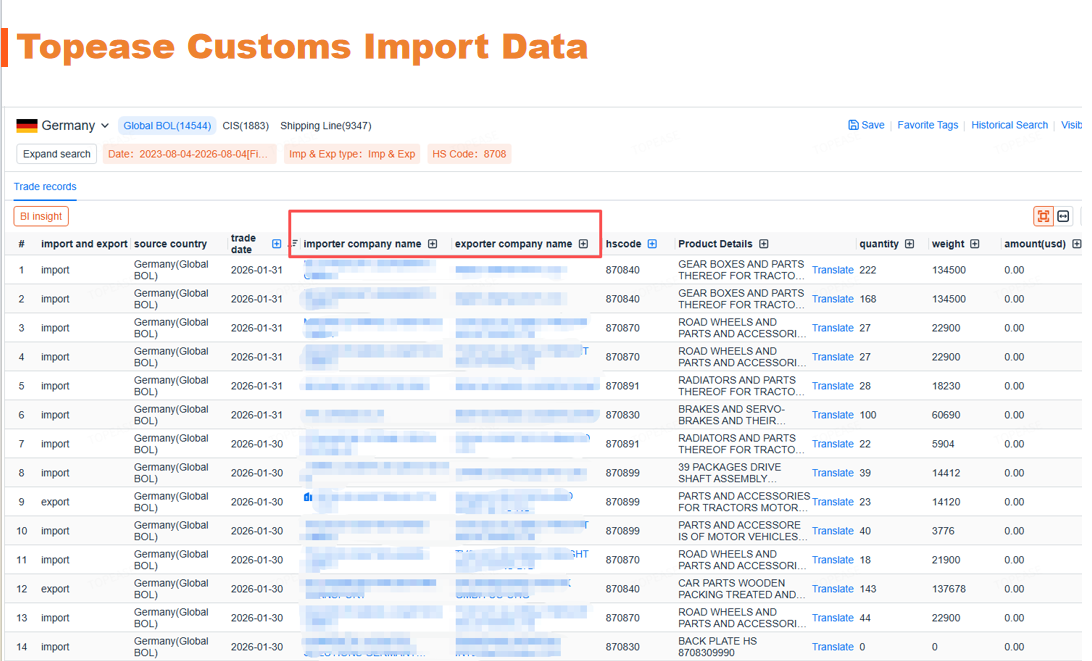1092x661 pixels.
Task: Open Historical Search
Action: pyautogui.click(x=1009, y=125)
